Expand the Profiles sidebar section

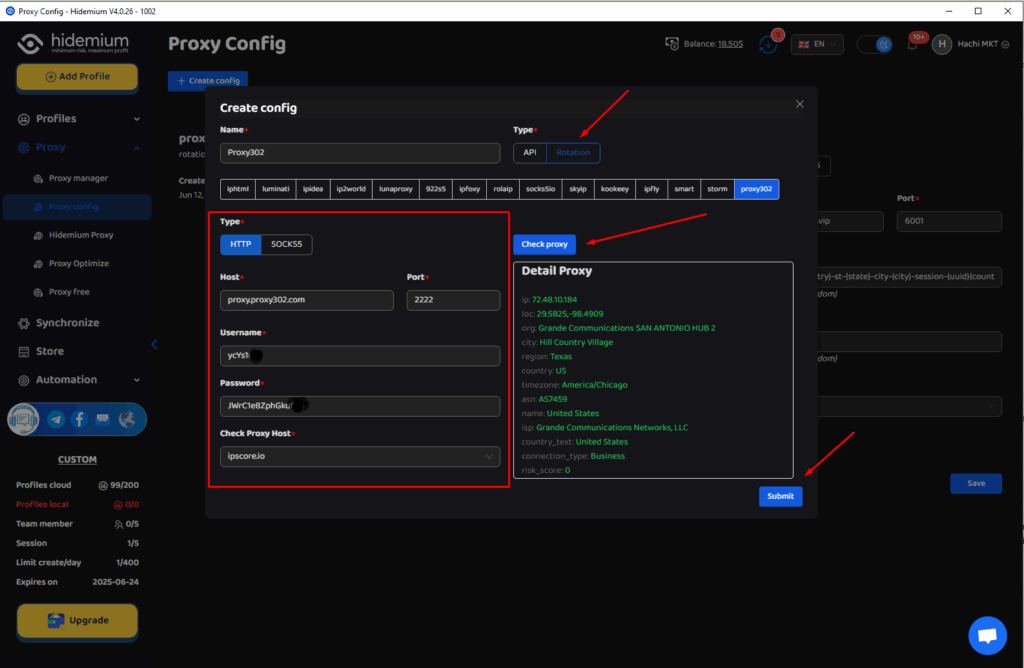coord(136,119)
